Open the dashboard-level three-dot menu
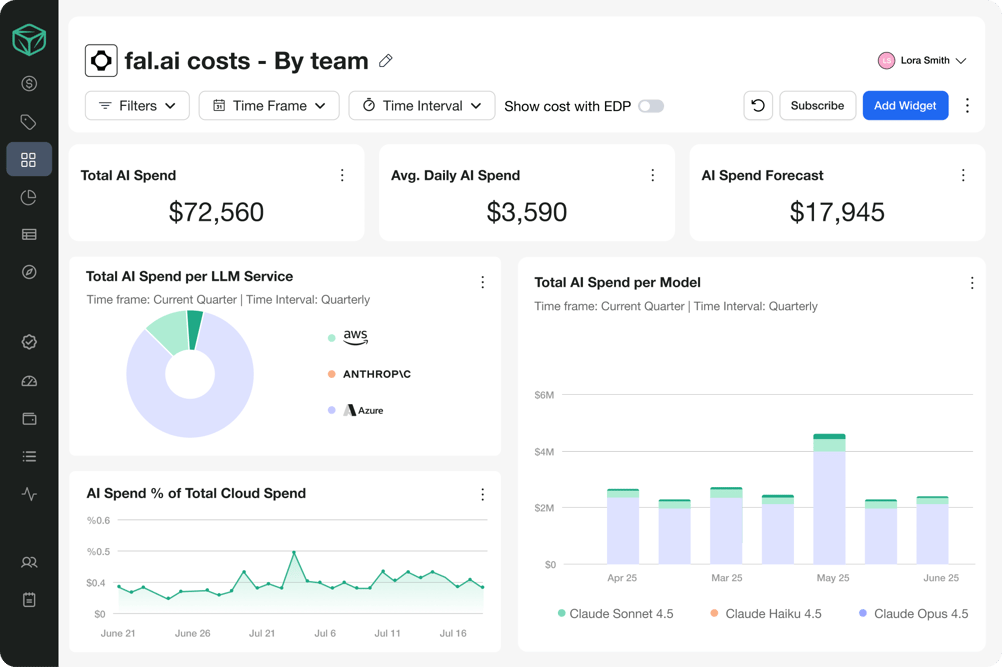The image size is (1002, 667). pos(967,105)
